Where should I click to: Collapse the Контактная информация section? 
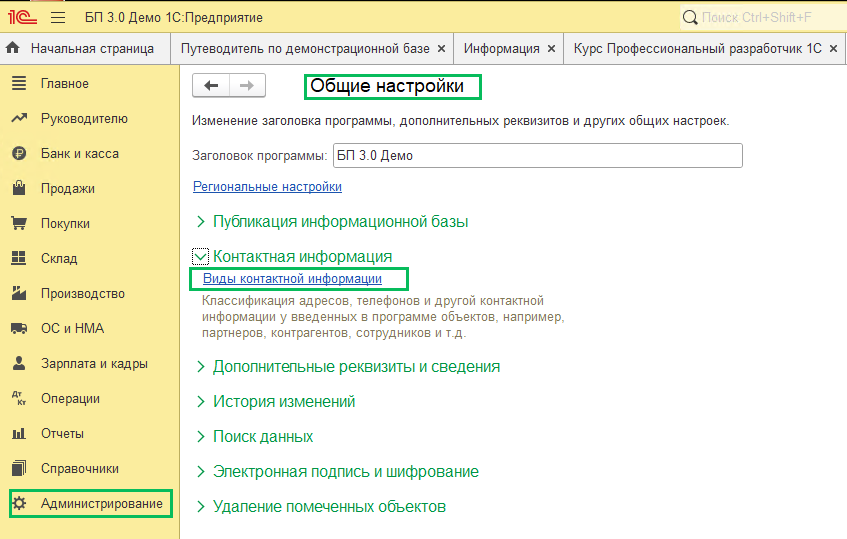pos(200,257)
